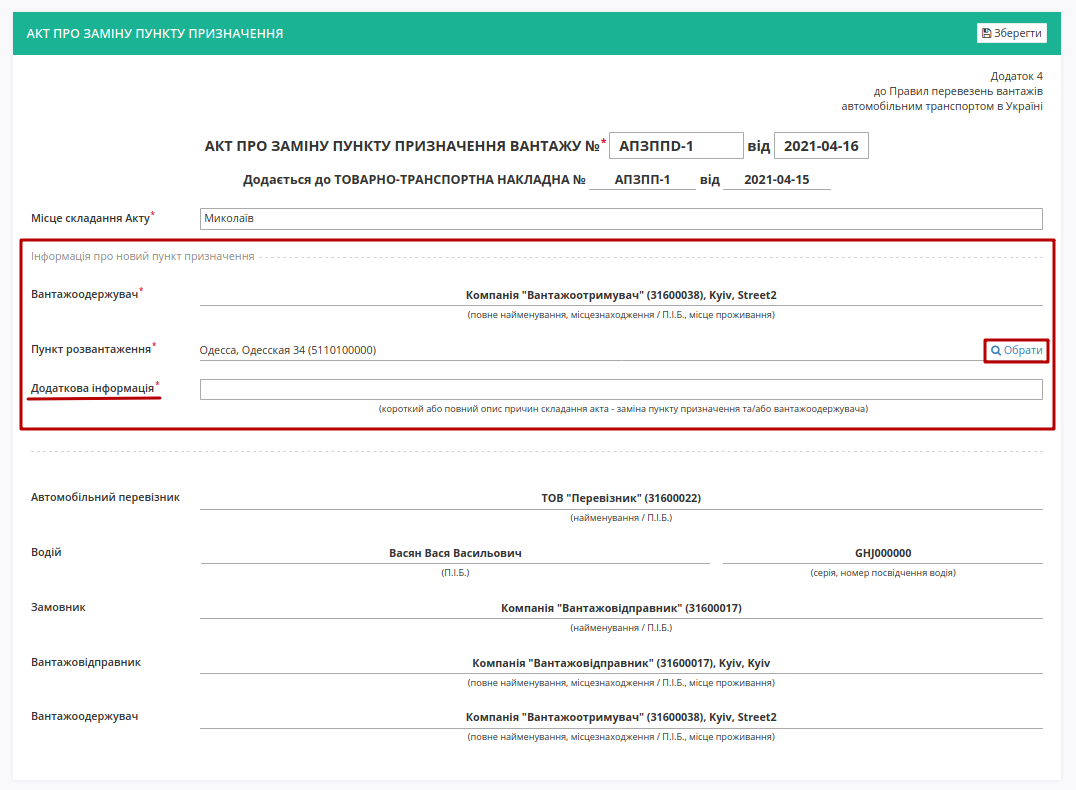1076x790 pixels.
Task: Click the act date field 2021-04-16
Action: tap(821, 146)
